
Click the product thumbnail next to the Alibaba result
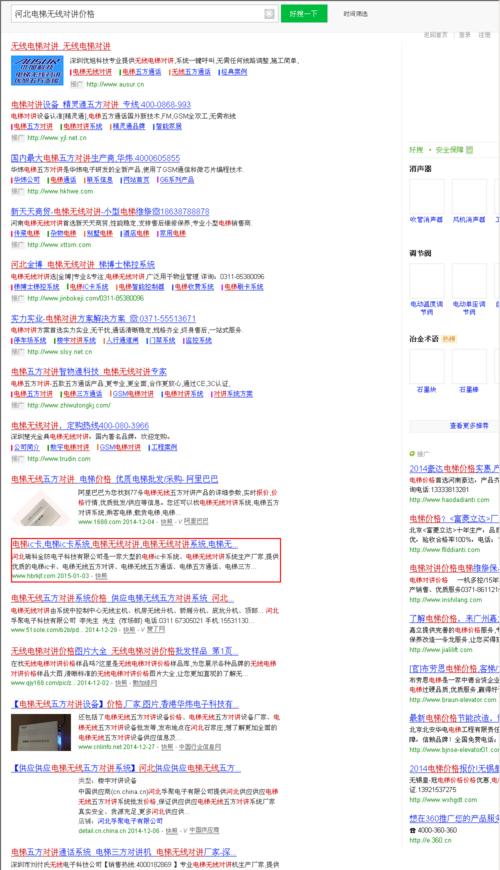pyautogui.click(x=41, y=507)
